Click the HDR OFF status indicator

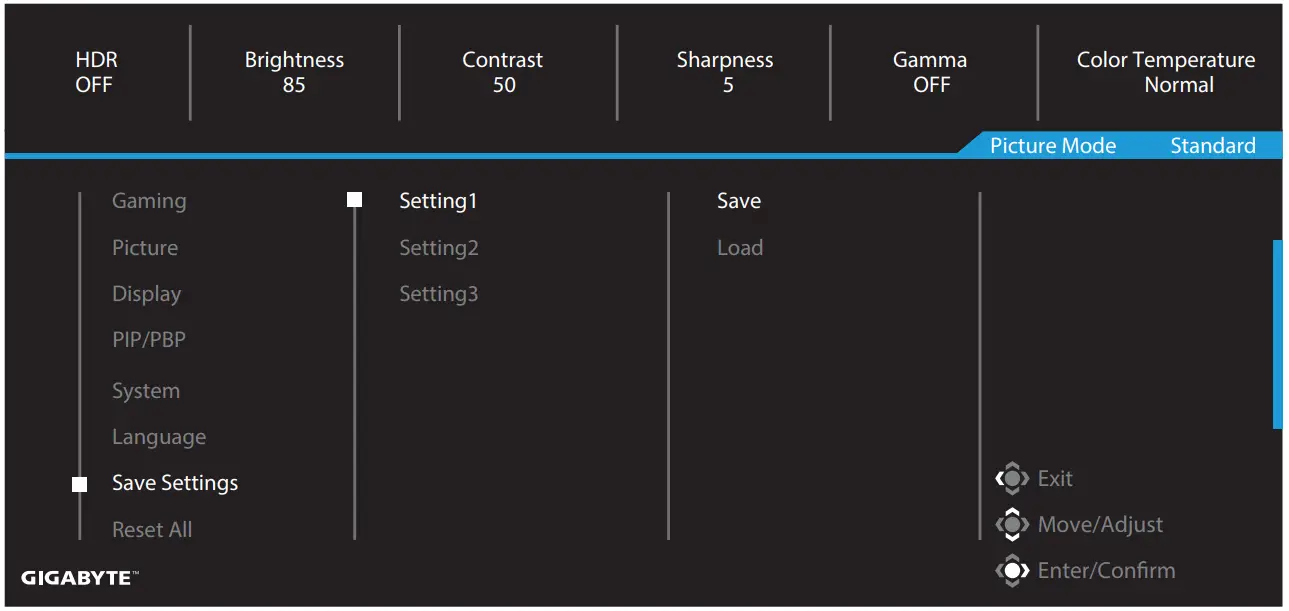93,72
